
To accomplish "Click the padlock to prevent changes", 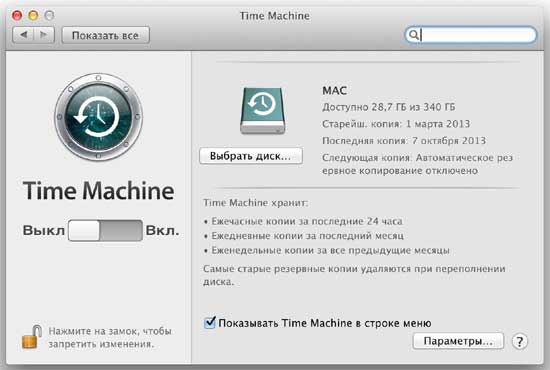I will point(32,337).
